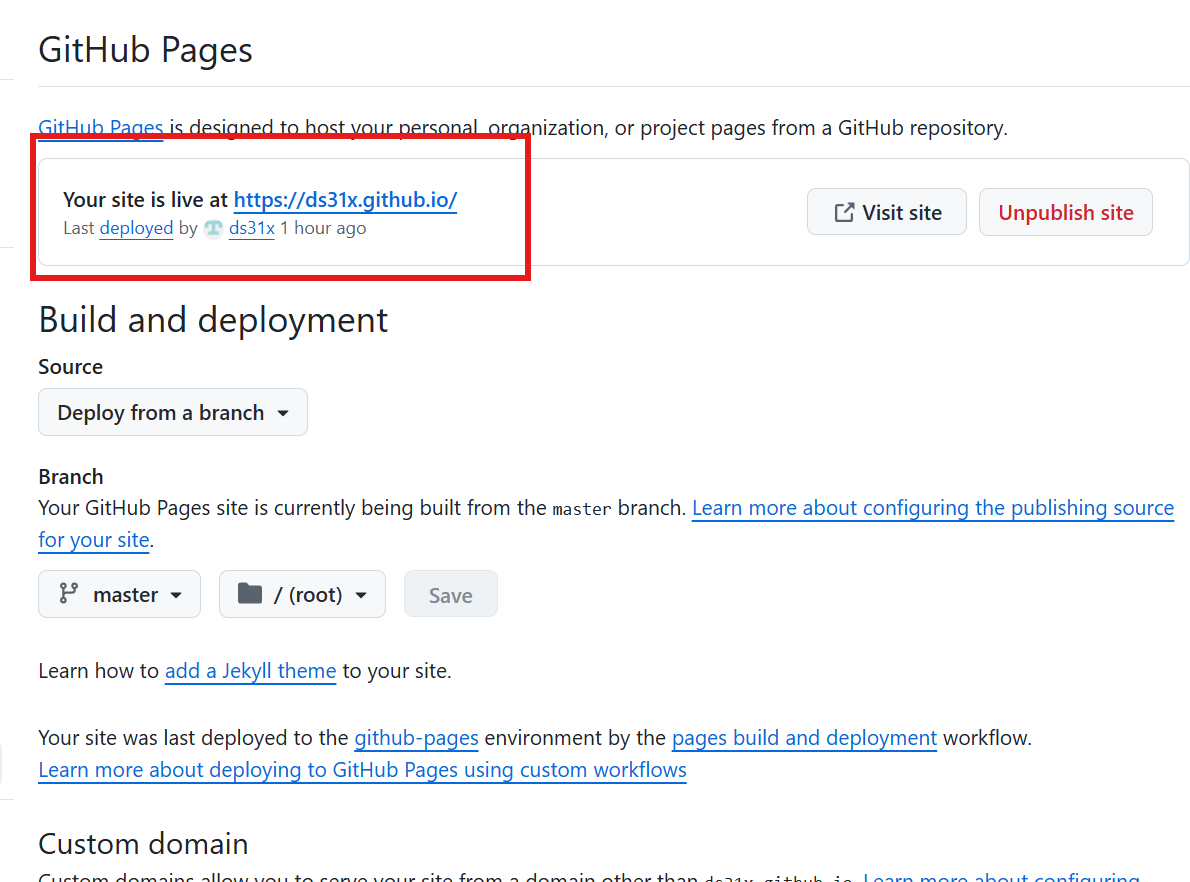This screenshot has width=1190, height=882.
Task: Click the caret arrow beside / (root)
Action: [x=361, y=596]
